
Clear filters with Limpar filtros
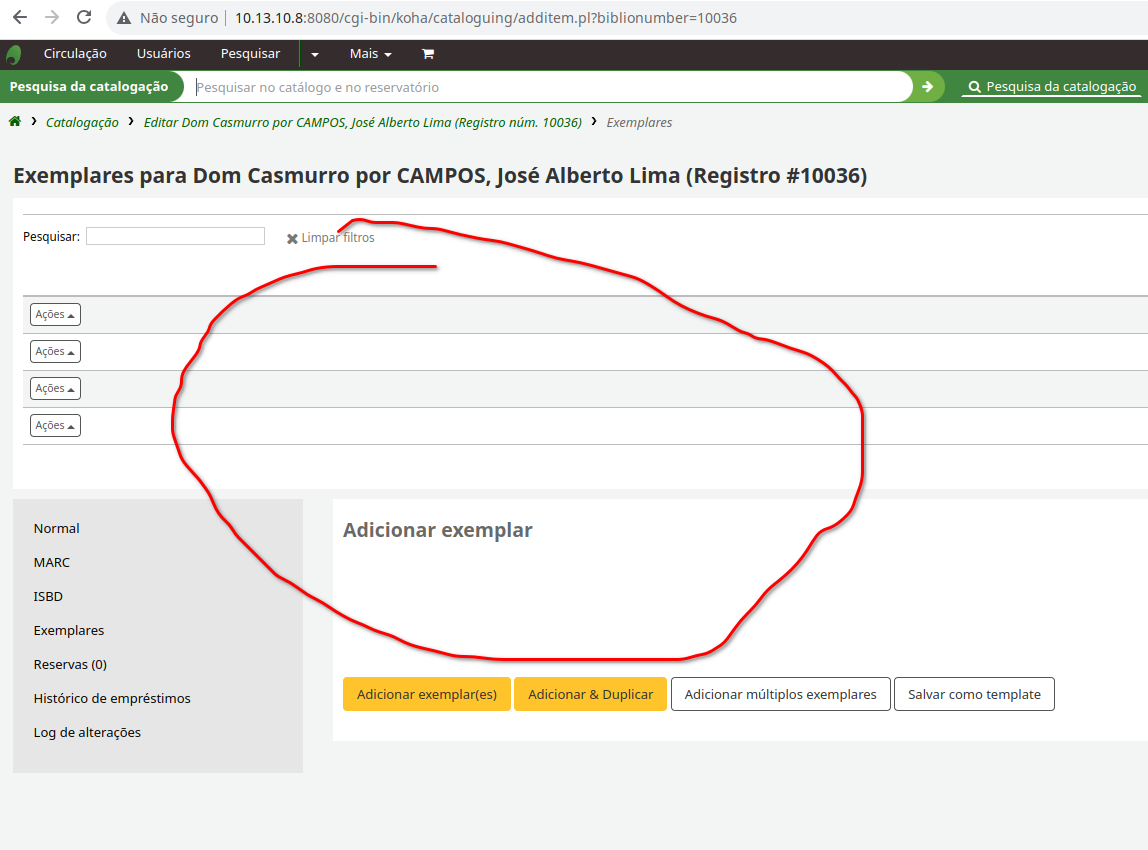coord(331,238)
